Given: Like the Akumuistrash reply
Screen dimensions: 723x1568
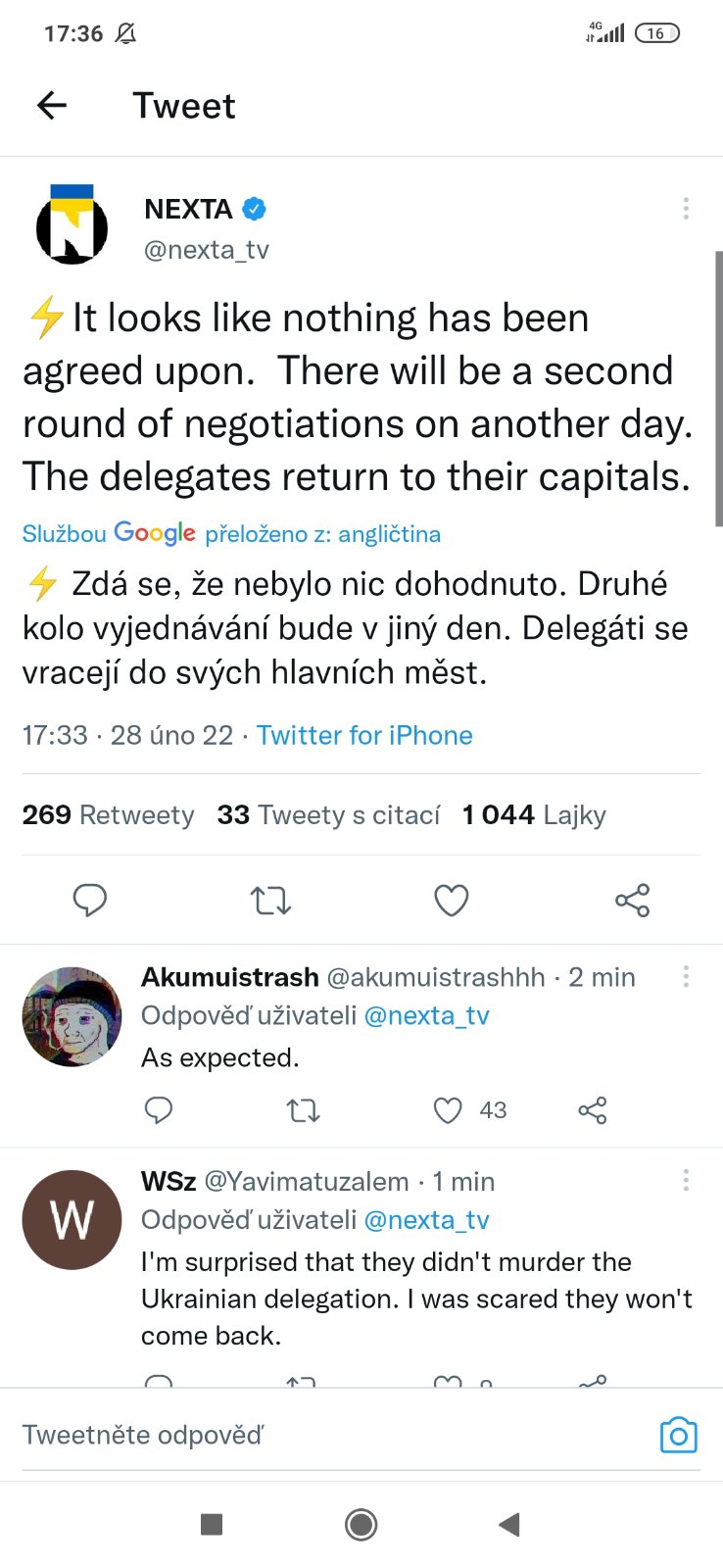Looking at the screenshot, I should click(x=448, y=1110).
